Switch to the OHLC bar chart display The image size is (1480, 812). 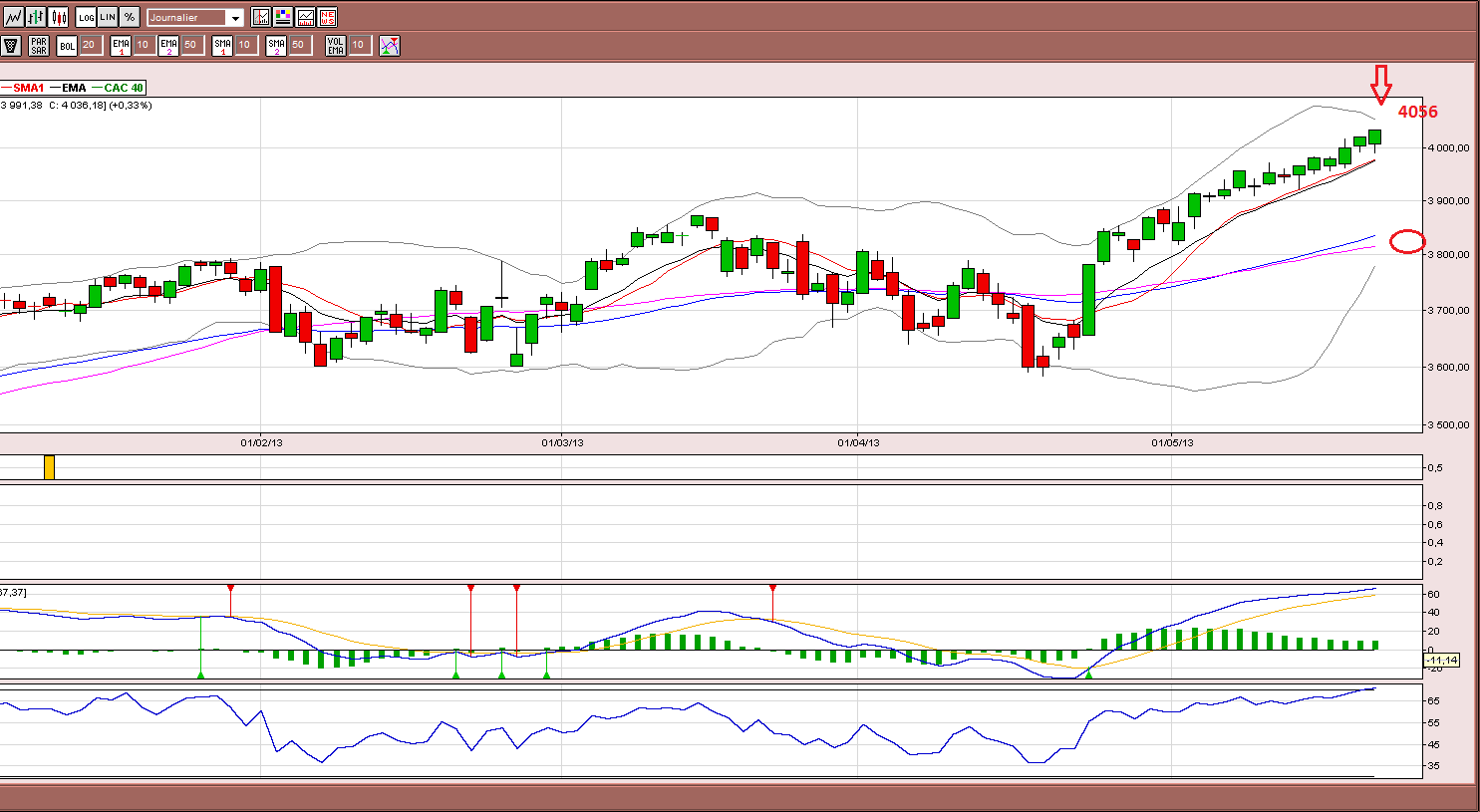point(36,17)
